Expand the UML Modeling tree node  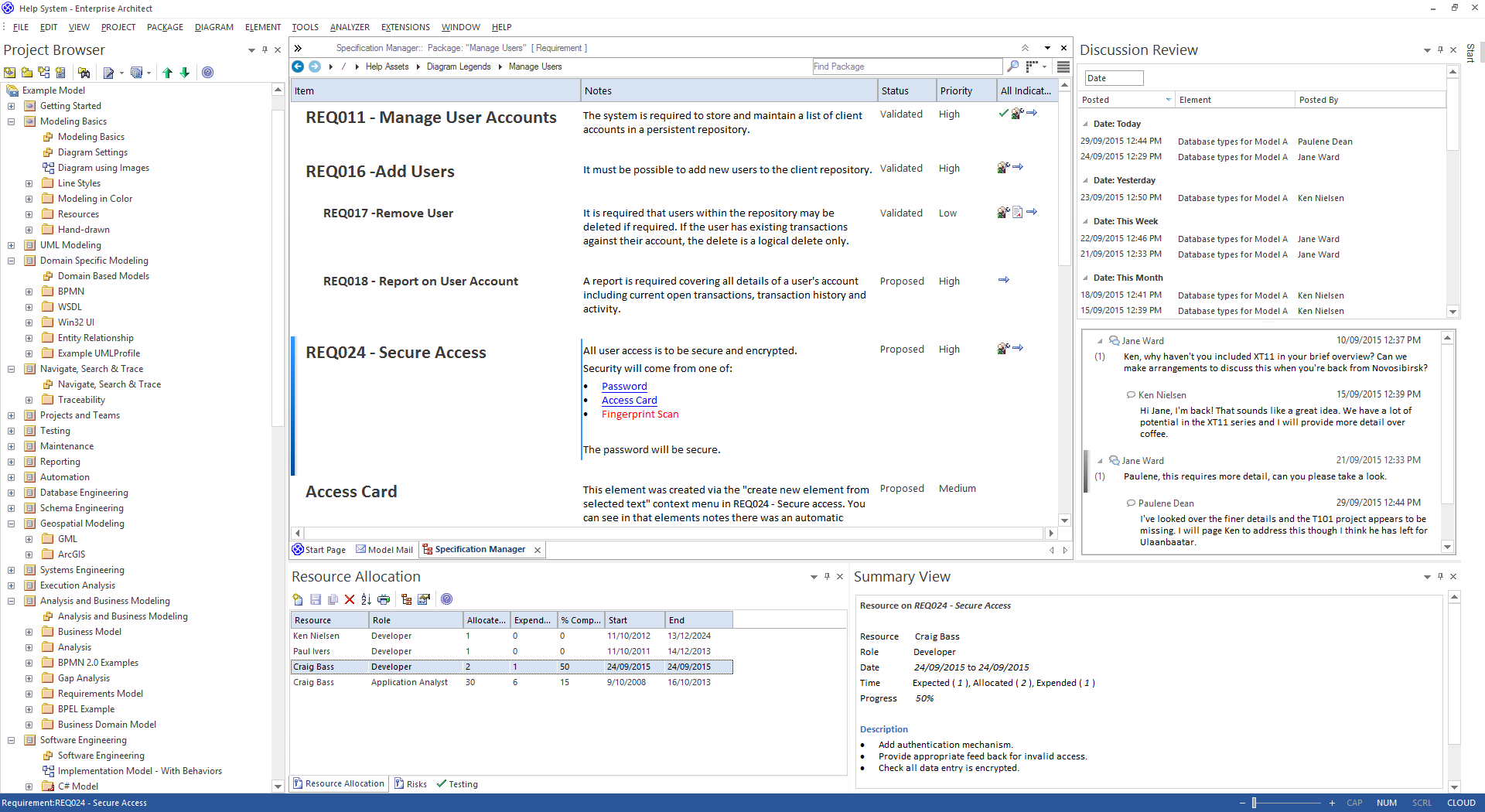click(12, 245)
